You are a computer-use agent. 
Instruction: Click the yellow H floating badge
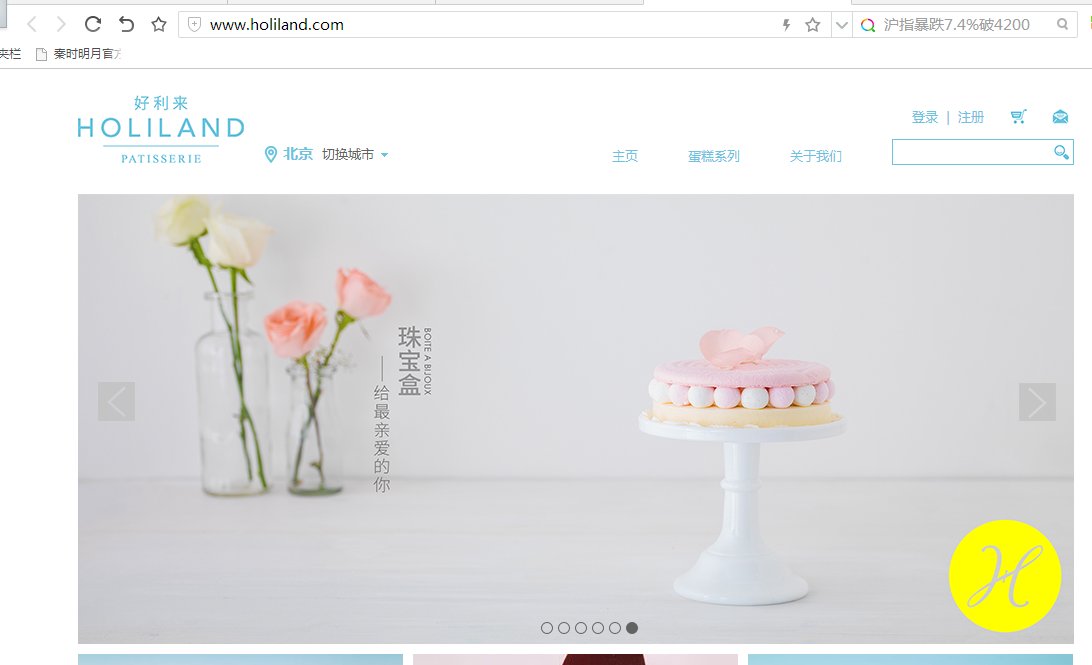pyautogui.click(x=1005, y=576)
